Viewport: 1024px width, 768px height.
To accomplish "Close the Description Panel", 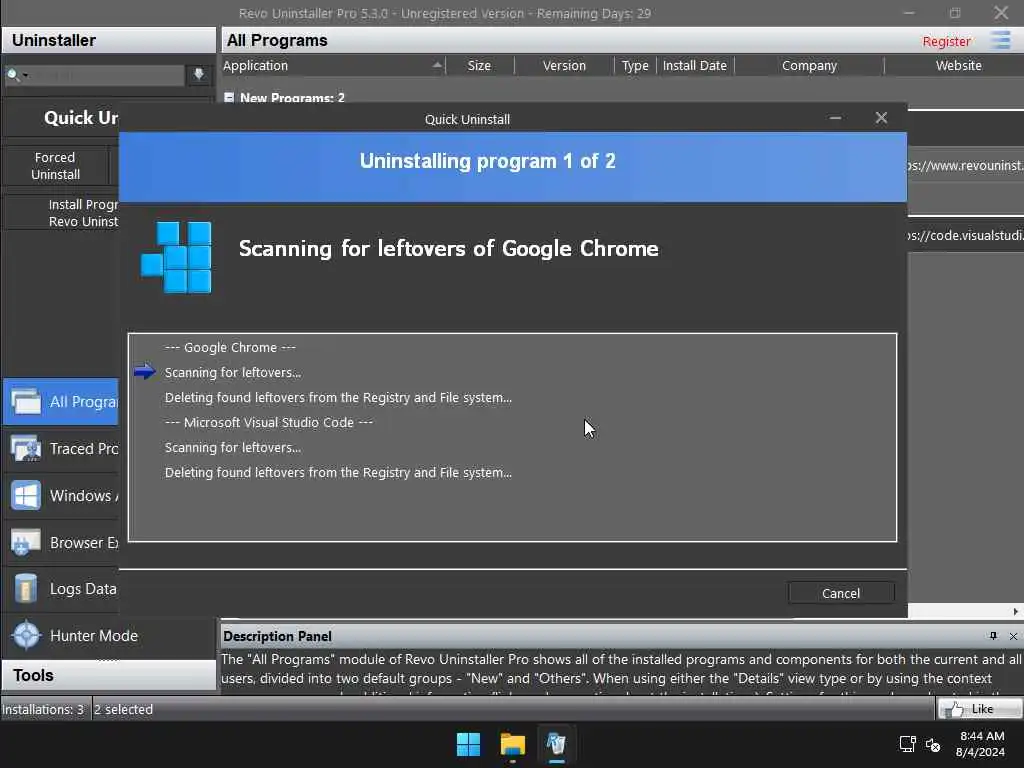I will coord(1013,636).
